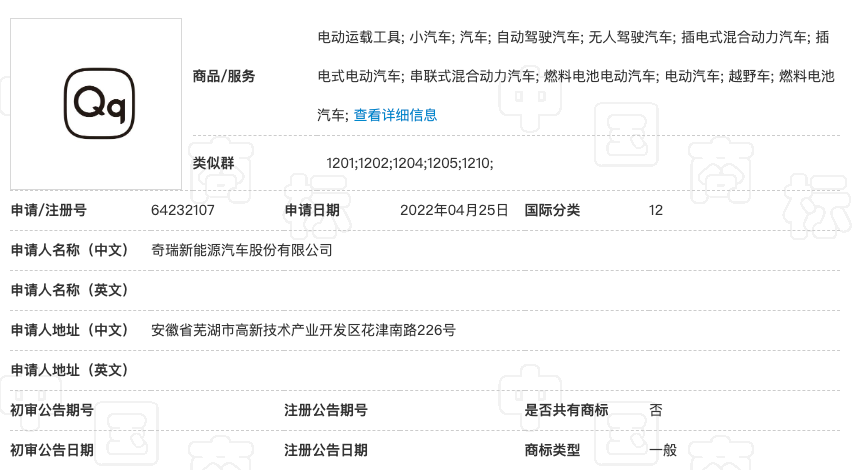Select similar group codes 1201;1202;1204;1205;1210;
863x470 pixels.
click(410, 163)
